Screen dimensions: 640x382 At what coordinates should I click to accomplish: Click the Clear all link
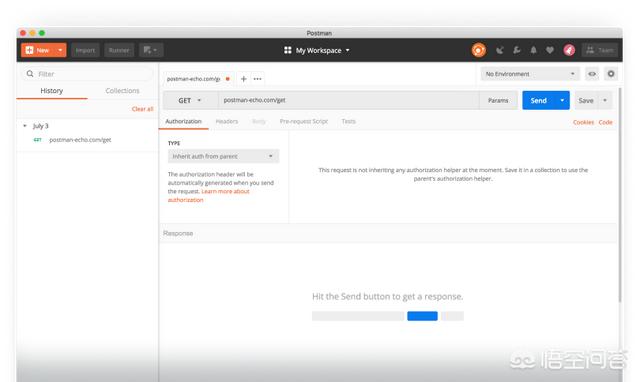click(x=142, y=109)
